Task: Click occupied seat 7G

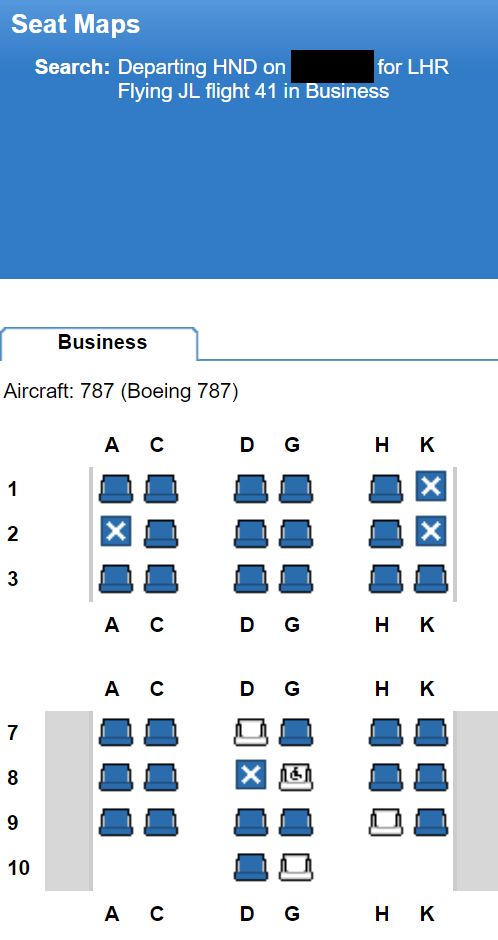Action: (295, 733)
